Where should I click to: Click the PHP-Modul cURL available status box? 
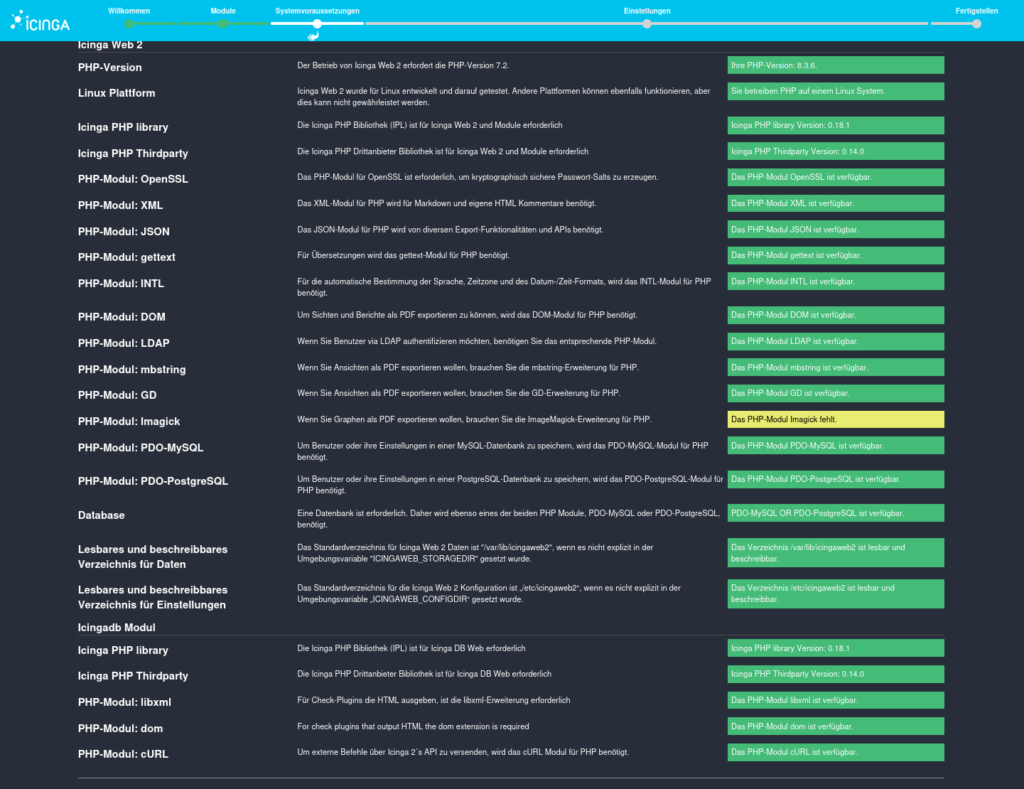pyautogui.click(x=835, y=752)
